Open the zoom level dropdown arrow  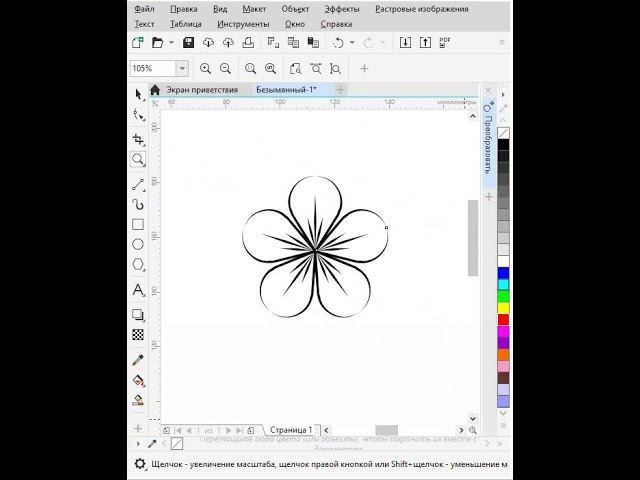[x=182, y=69]
